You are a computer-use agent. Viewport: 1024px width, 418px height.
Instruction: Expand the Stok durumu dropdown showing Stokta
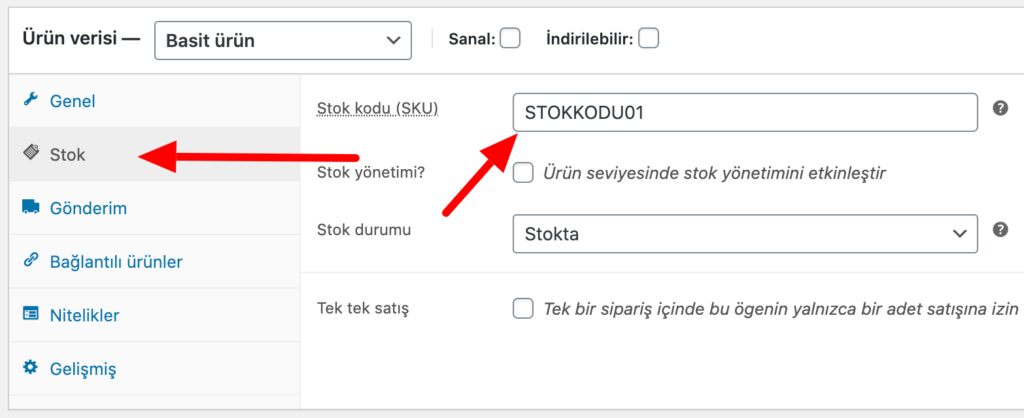[745, 234]
